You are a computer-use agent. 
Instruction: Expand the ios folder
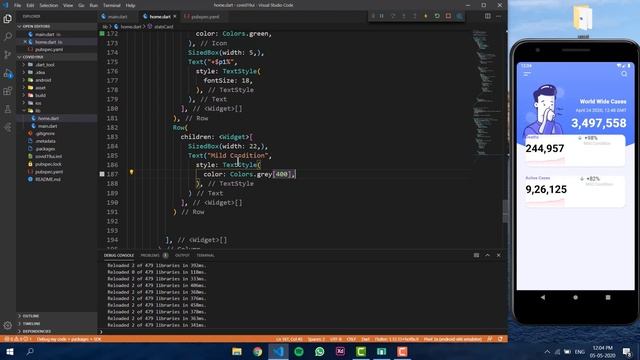57,103
